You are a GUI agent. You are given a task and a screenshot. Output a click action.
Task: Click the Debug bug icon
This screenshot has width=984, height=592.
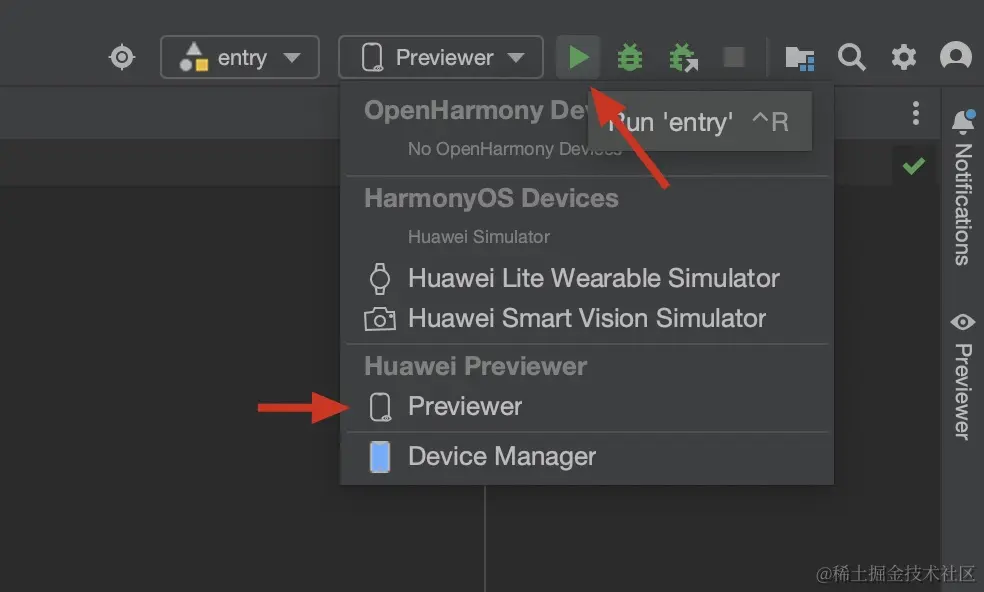tap(630, 57)
